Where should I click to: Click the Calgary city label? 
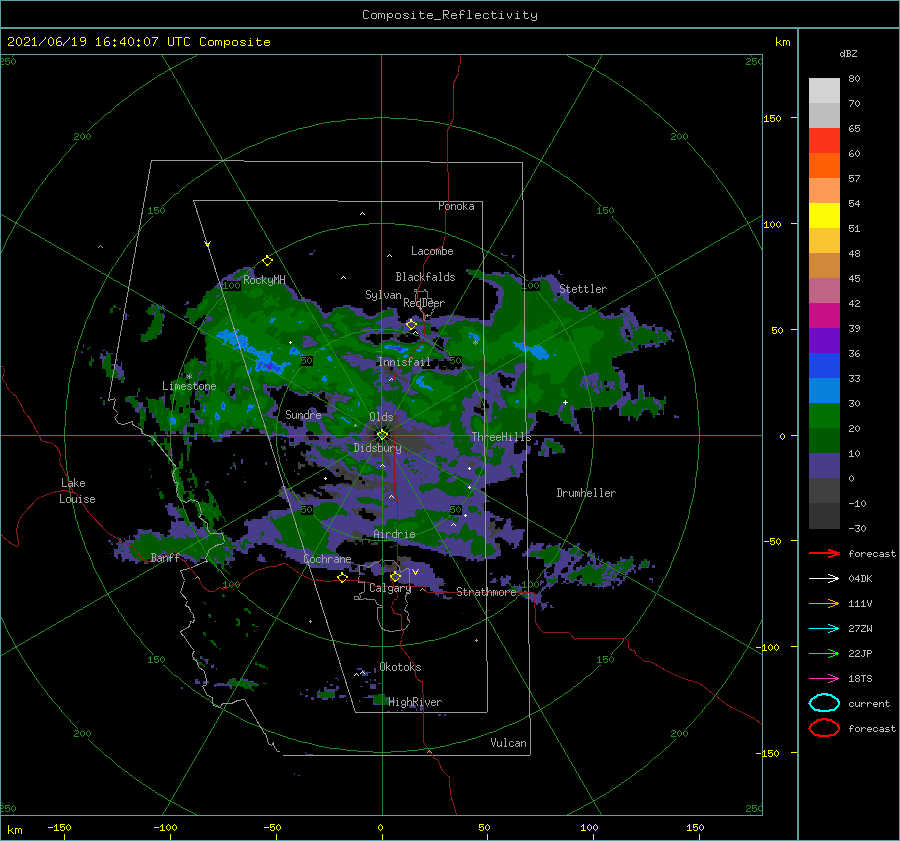click(x=390, y=588)
